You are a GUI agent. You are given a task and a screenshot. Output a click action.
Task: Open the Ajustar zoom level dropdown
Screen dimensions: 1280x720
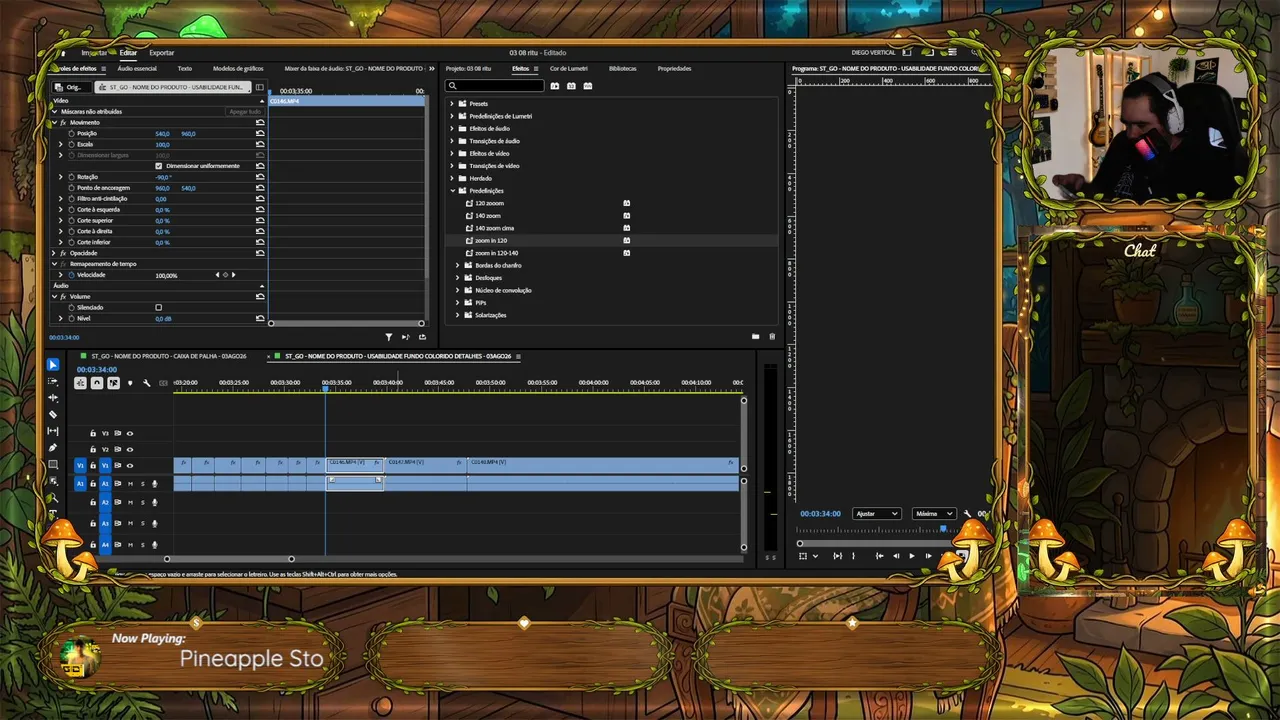[x=876, y=514]
